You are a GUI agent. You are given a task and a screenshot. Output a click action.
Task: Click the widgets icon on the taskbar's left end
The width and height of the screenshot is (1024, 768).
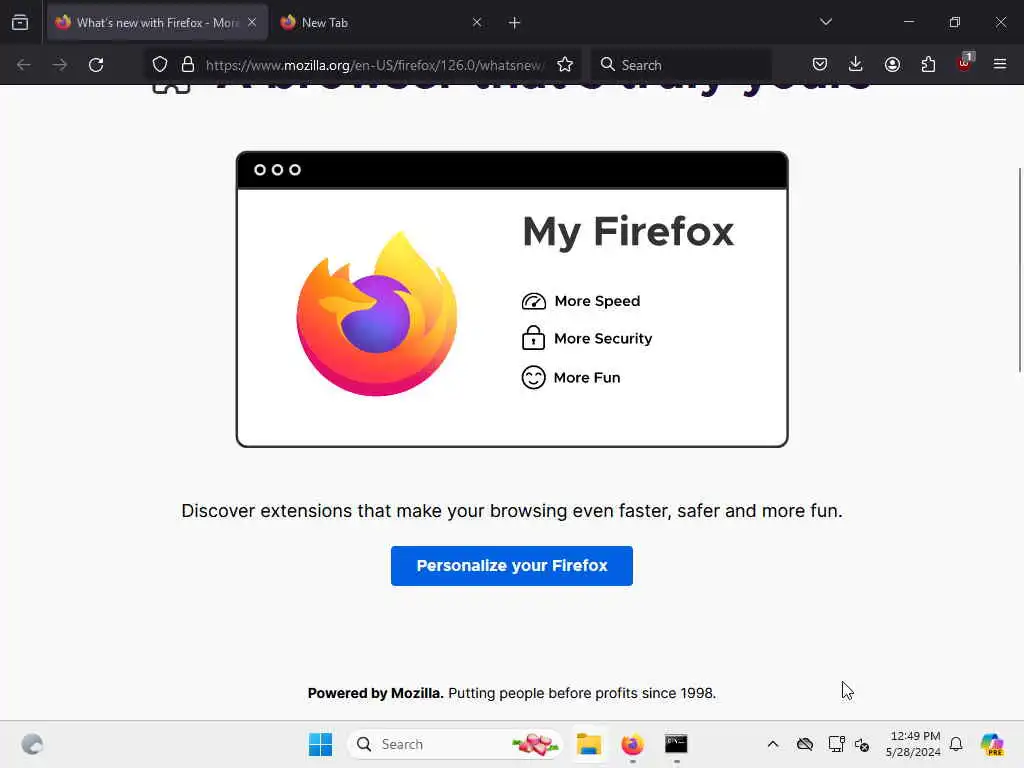coord(32,744)
